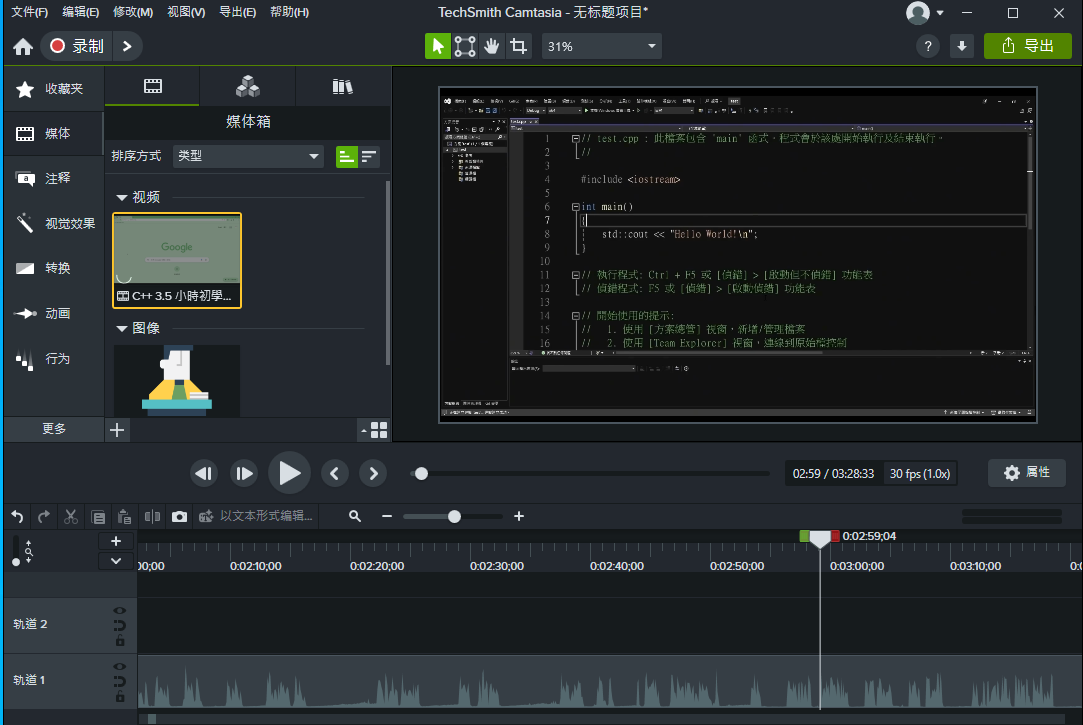Viewport: 1083px width, 725px height.
Task: Click the undo arrow in timeline toolbar
Action: (x=17, y=517)
